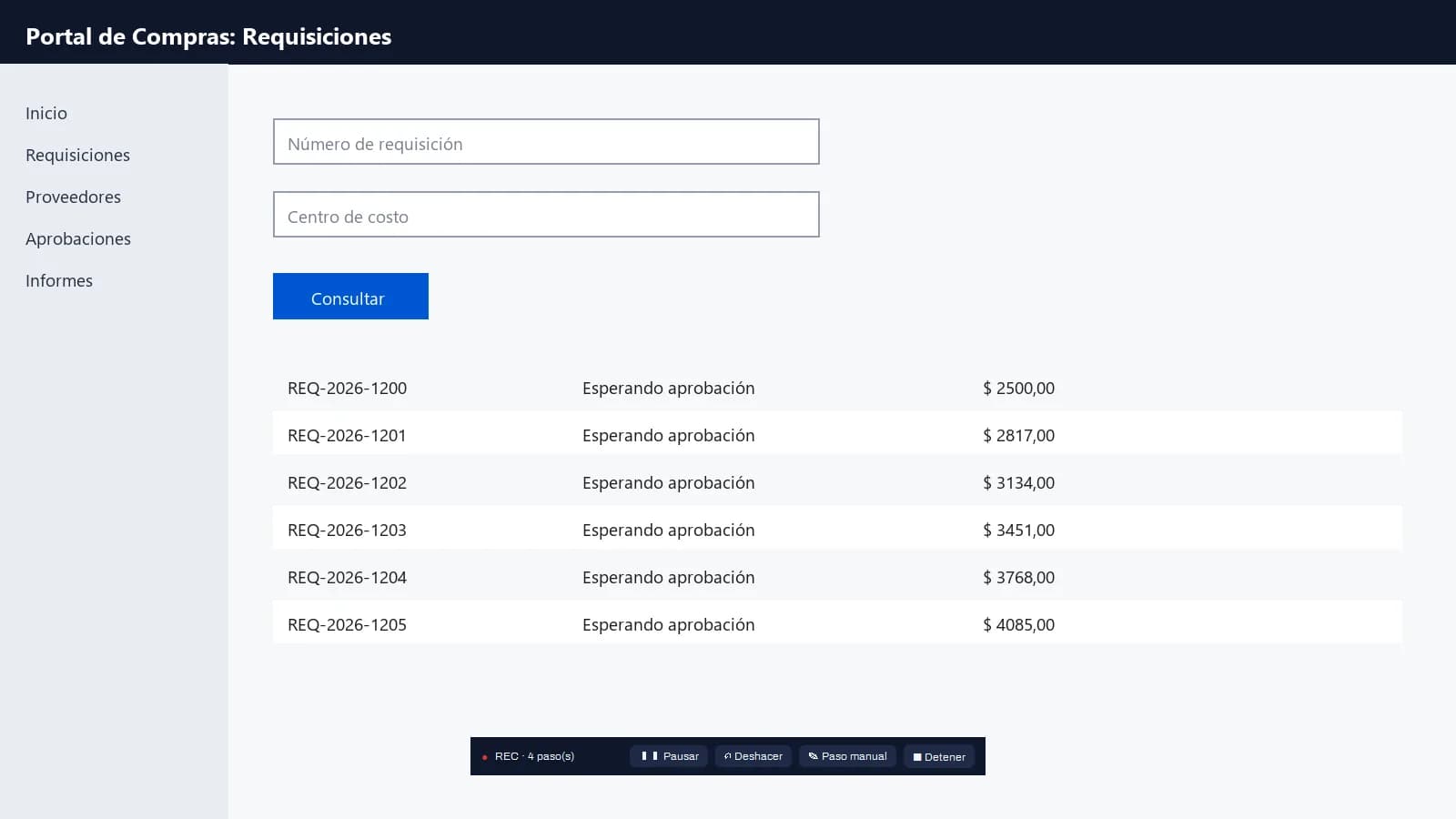Screen dimensions: 1456x819
Task: Focus the Centro de costo field
Action: pos(546,215)
